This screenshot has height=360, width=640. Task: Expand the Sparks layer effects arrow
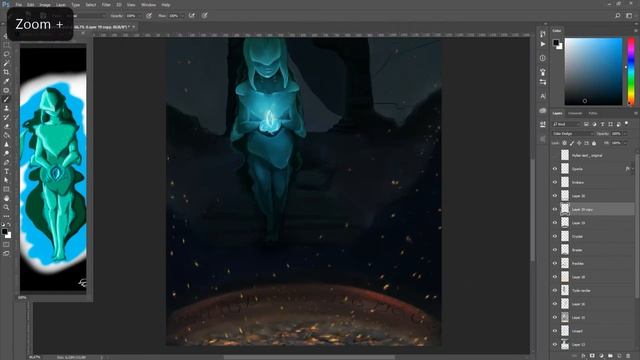click(x=633, y=169)
